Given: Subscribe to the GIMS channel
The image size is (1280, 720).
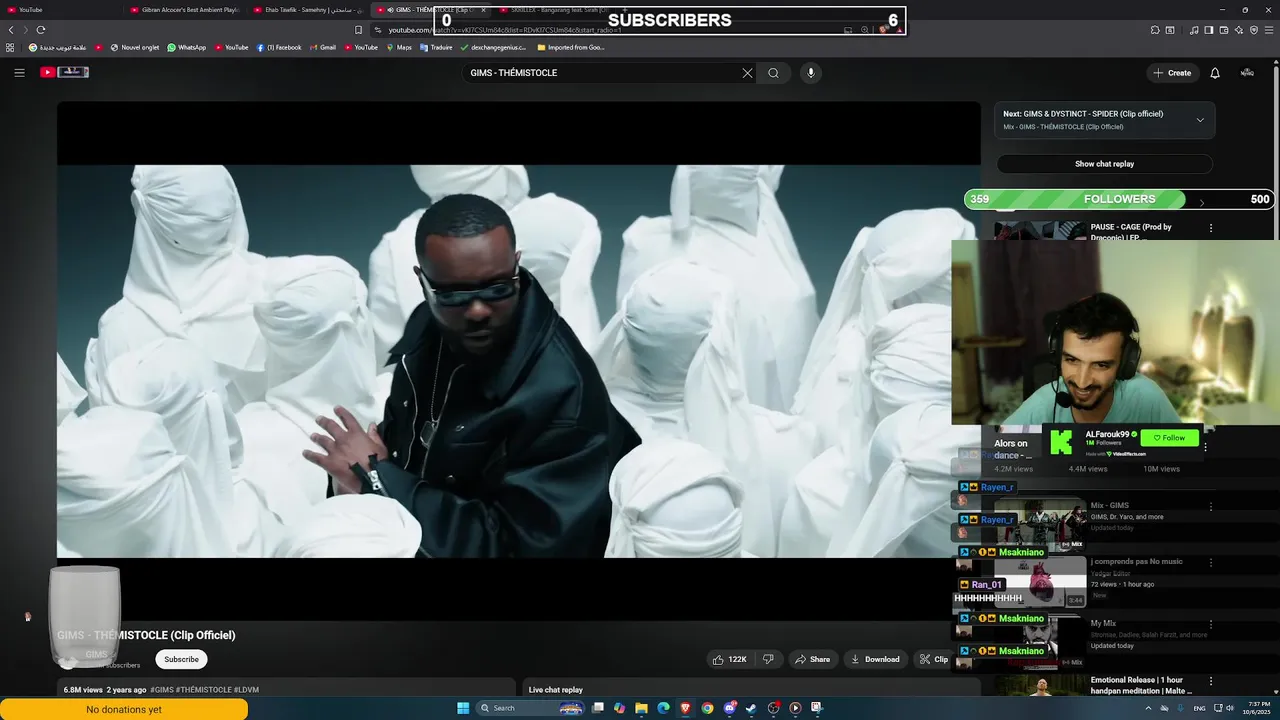Looking at the screenshot, I should (x=181, y=659).
